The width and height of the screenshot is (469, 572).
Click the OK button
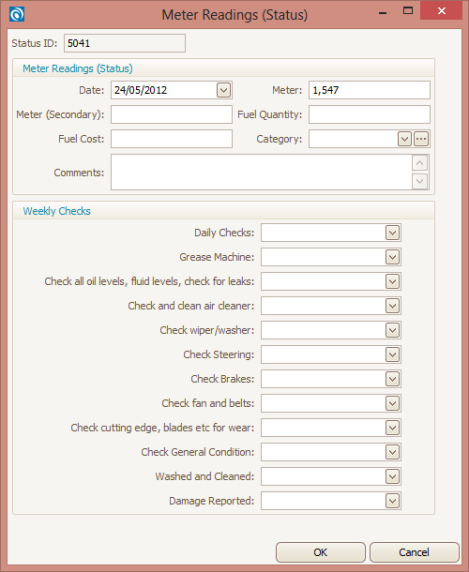pyautogui.click(x=321, y=552)
